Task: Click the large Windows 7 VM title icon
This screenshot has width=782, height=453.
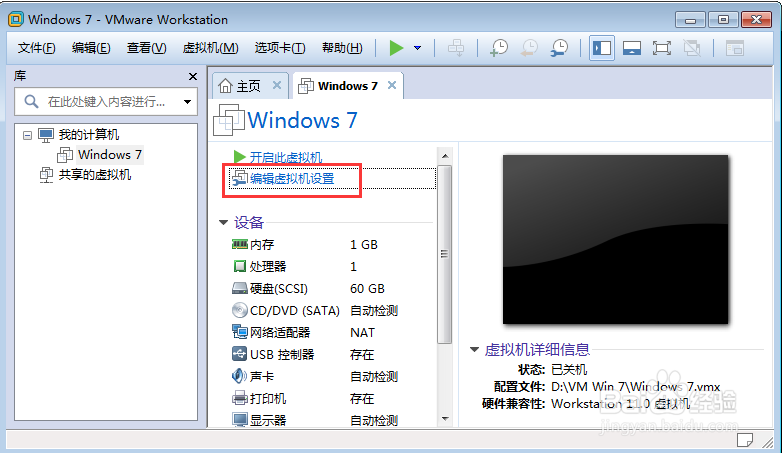Action: tap(229, 120)
